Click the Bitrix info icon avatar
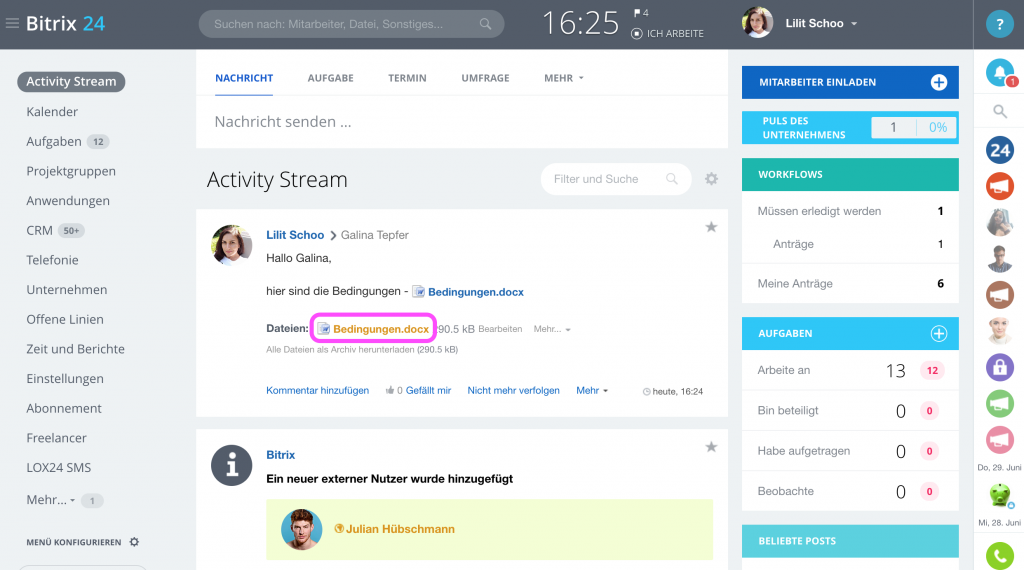Viewport: 1024px width, 570px height. (x=231, y=466)
